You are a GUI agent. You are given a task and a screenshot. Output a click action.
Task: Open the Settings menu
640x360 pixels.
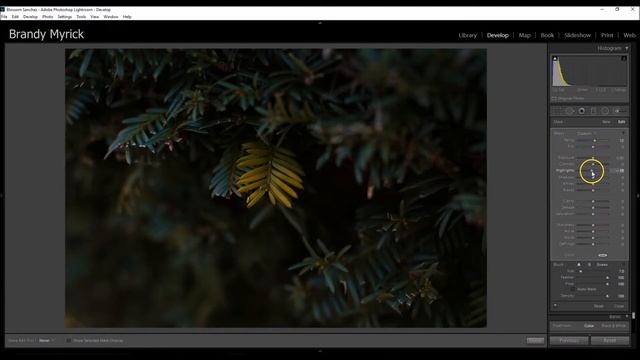(64, 17)
